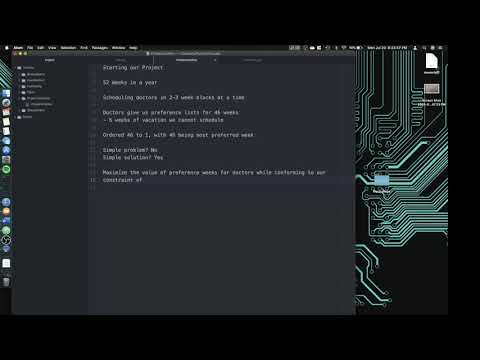Click the user account icon in menu bar
This screenshot has width=480, height=360.
pos(415,48)
